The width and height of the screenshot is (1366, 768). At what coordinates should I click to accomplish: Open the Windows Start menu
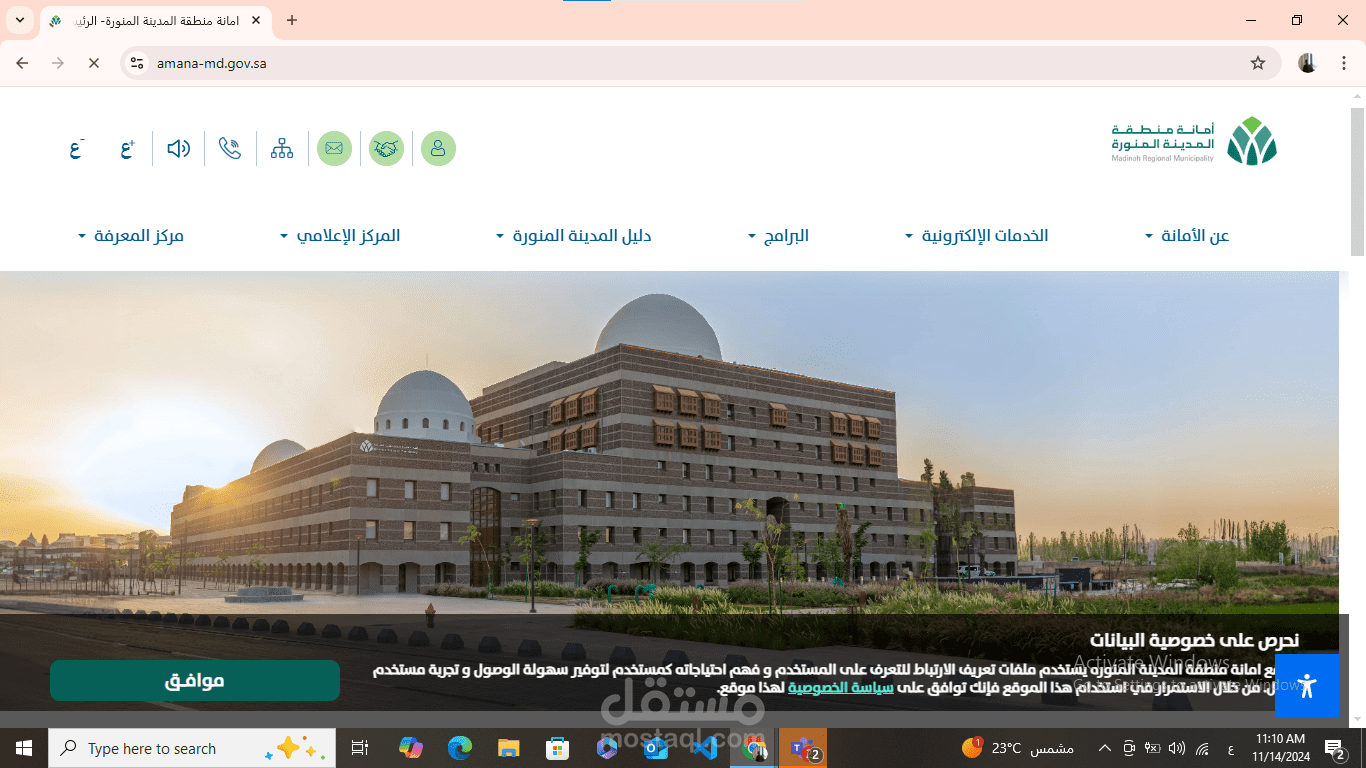[x=24, y=748]
